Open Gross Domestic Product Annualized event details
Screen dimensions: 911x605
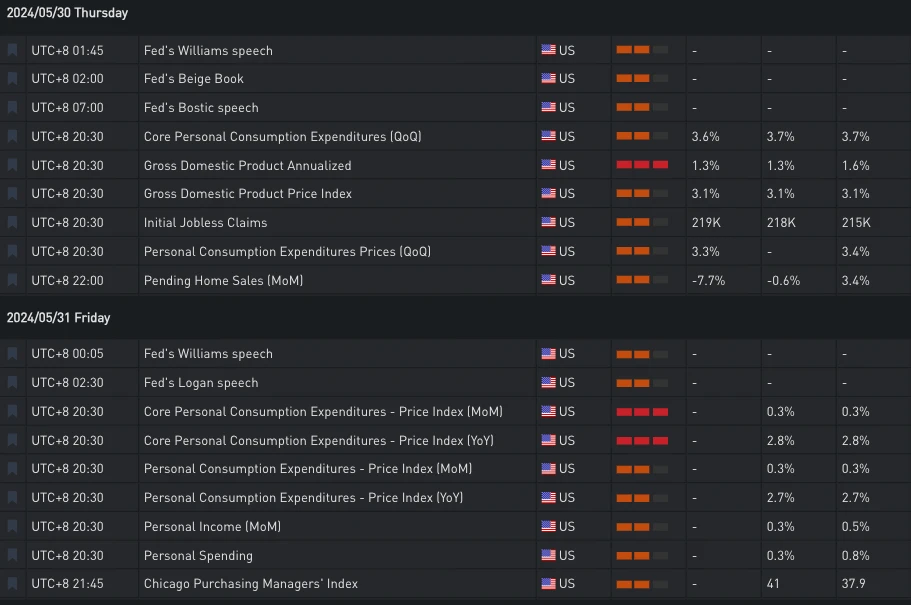click(247, 166)
